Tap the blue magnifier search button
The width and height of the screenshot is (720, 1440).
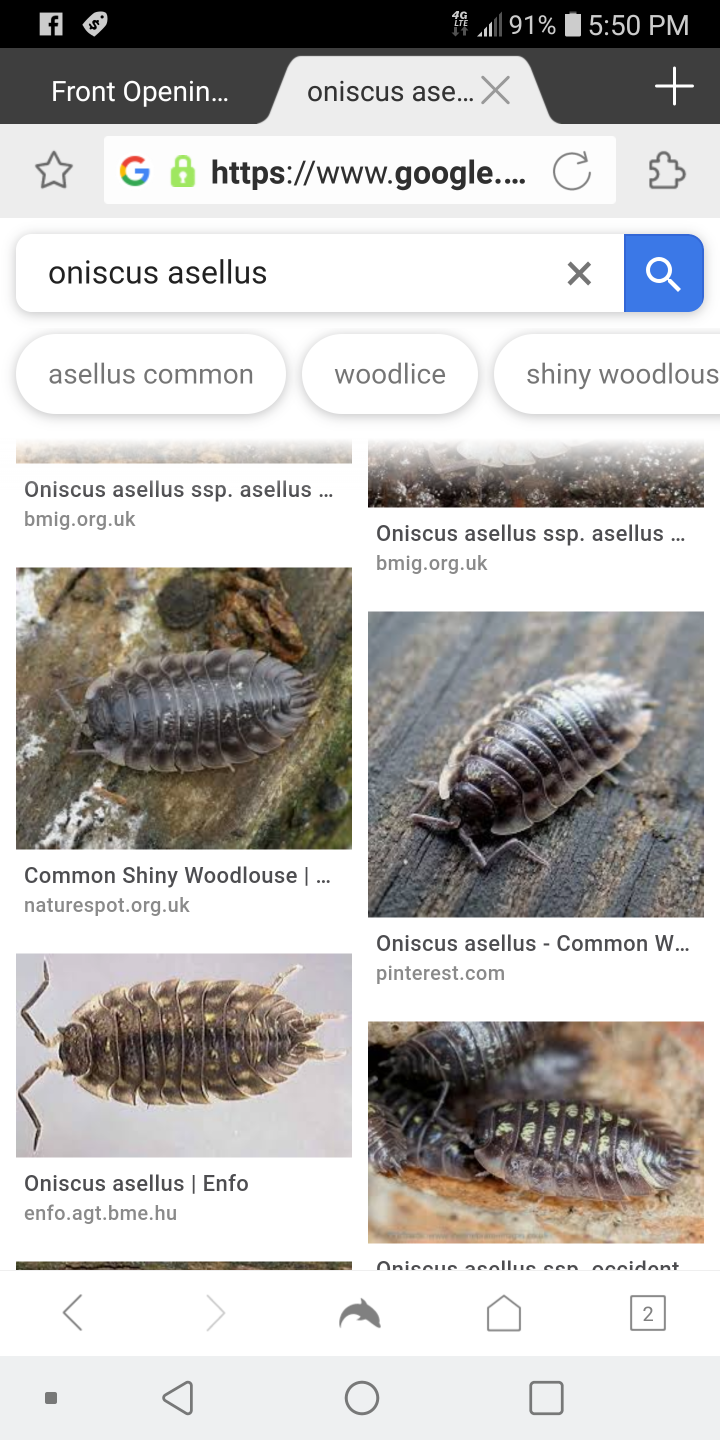pyautogui.click(x=663, y=273)
